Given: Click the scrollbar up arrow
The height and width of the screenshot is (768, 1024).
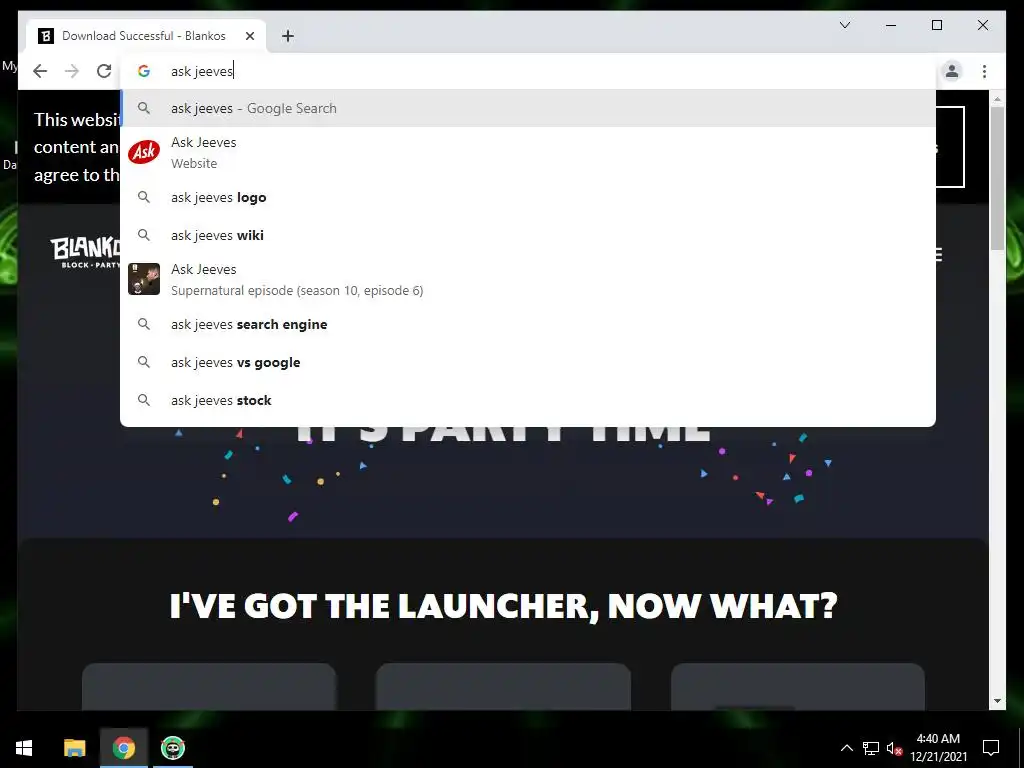Looking at the screenshot, I should 997,99.
